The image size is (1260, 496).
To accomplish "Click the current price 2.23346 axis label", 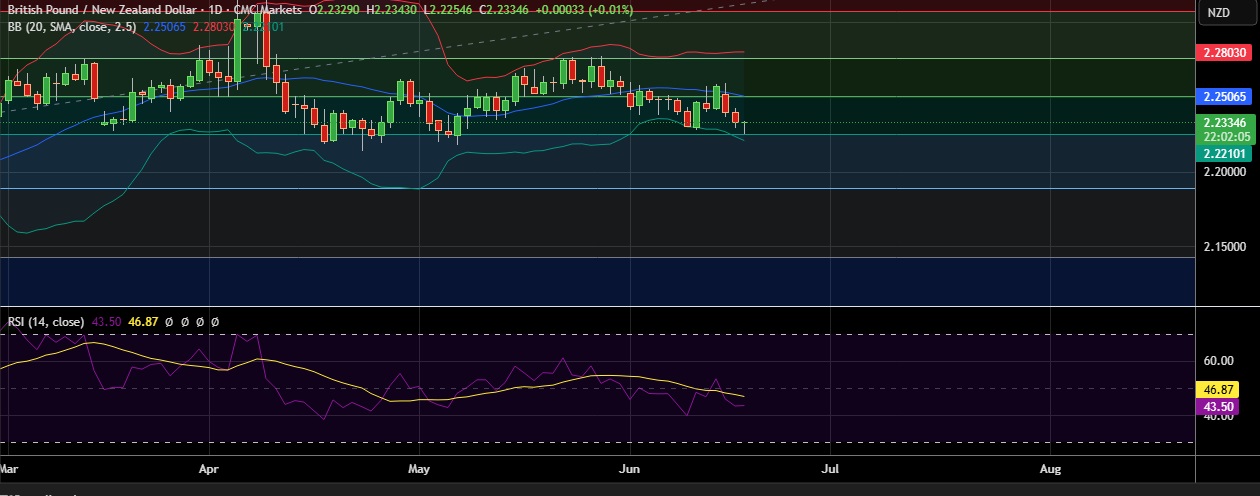I will (1224, 123).
